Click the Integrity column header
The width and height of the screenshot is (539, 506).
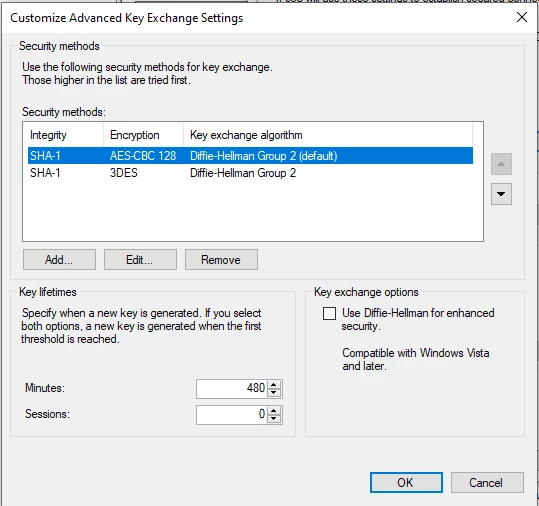point(65,135)
